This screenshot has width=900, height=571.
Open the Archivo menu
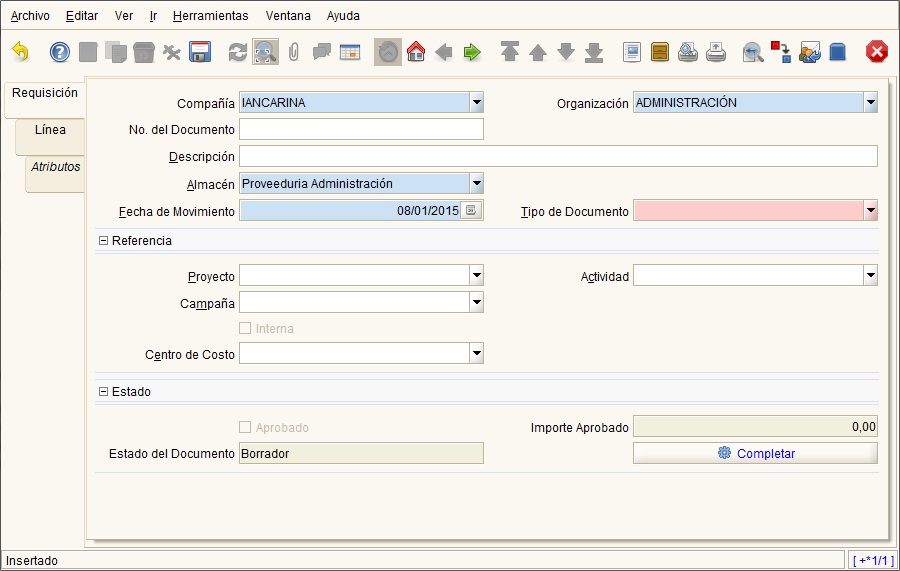tap(30, 16)
